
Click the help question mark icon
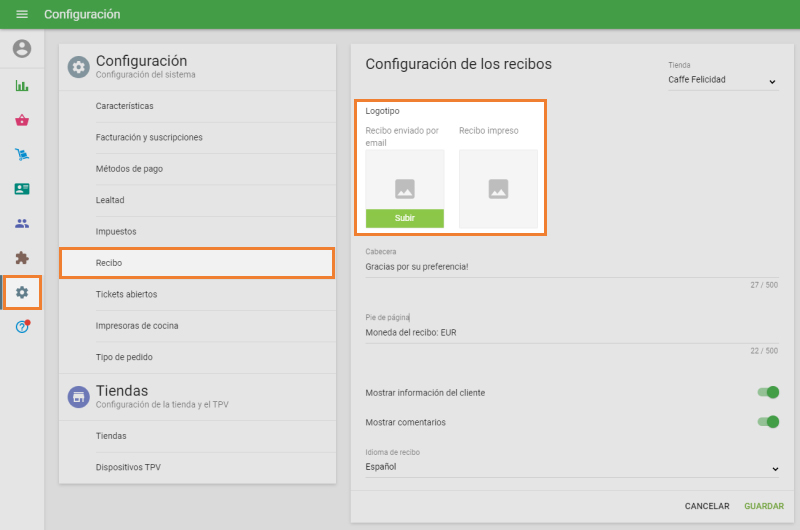pos(22,327)
